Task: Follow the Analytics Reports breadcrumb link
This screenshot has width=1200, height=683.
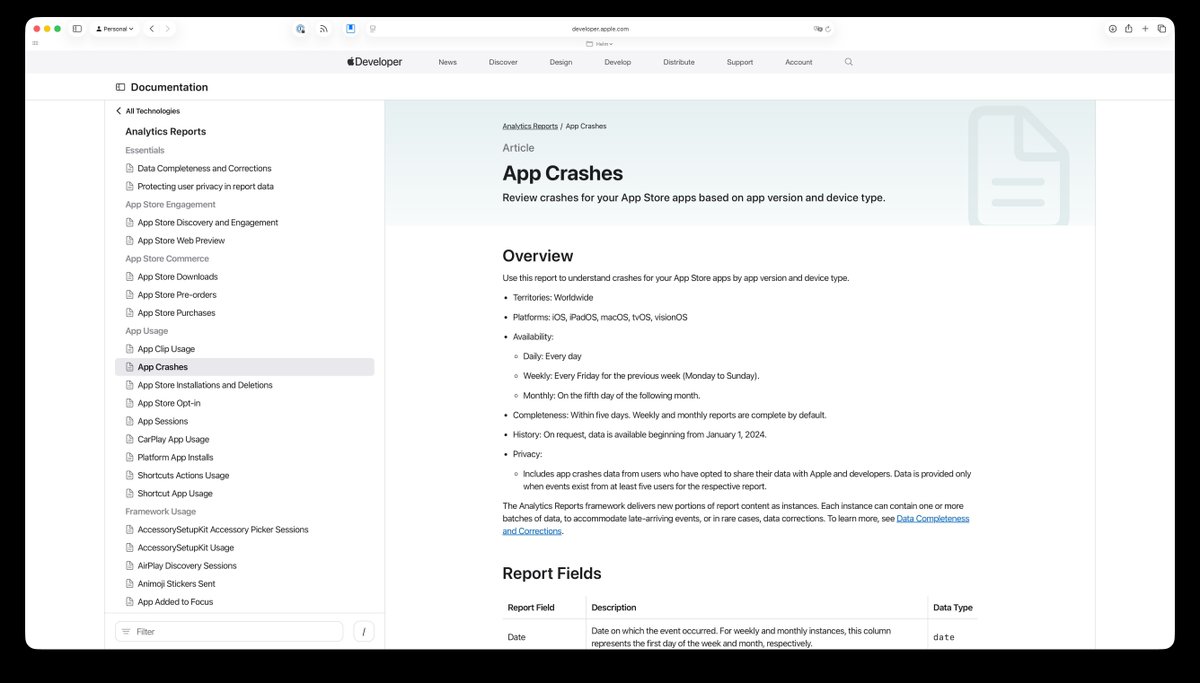Action: (x=530, y=126)
